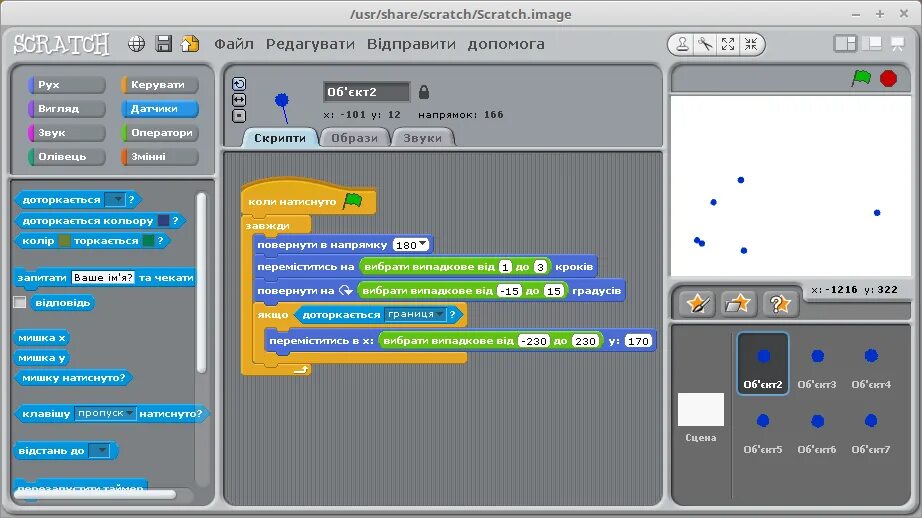Click the blocks palette vertical scrollbar
The image size is (922, 518).
pyautogui.click(x=201, y=283)
